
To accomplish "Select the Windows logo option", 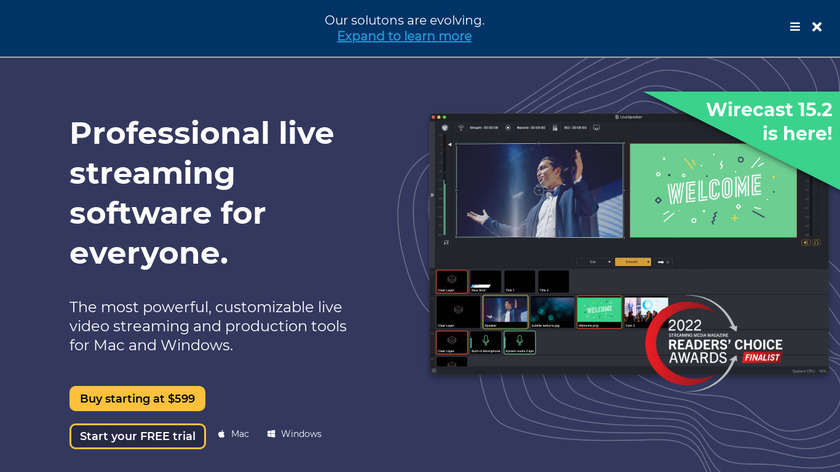I will 294,434.
